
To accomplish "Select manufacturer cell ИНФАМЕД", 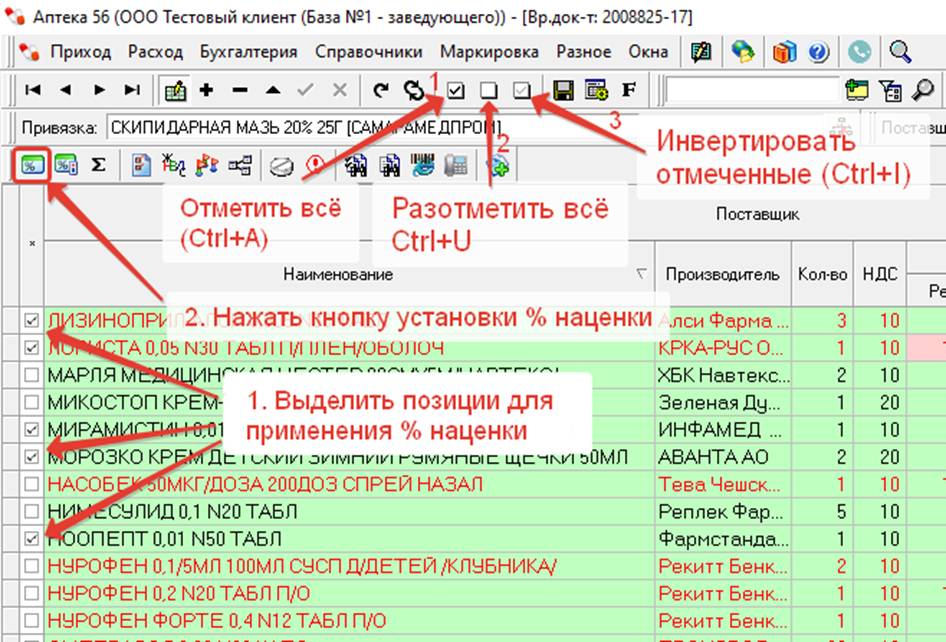I will [x=723, y=430].
